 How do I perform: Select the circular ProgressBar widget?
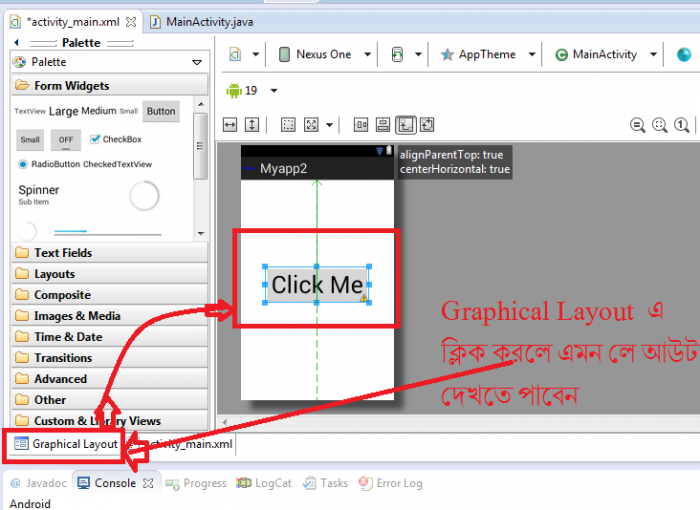pos(144,196)
